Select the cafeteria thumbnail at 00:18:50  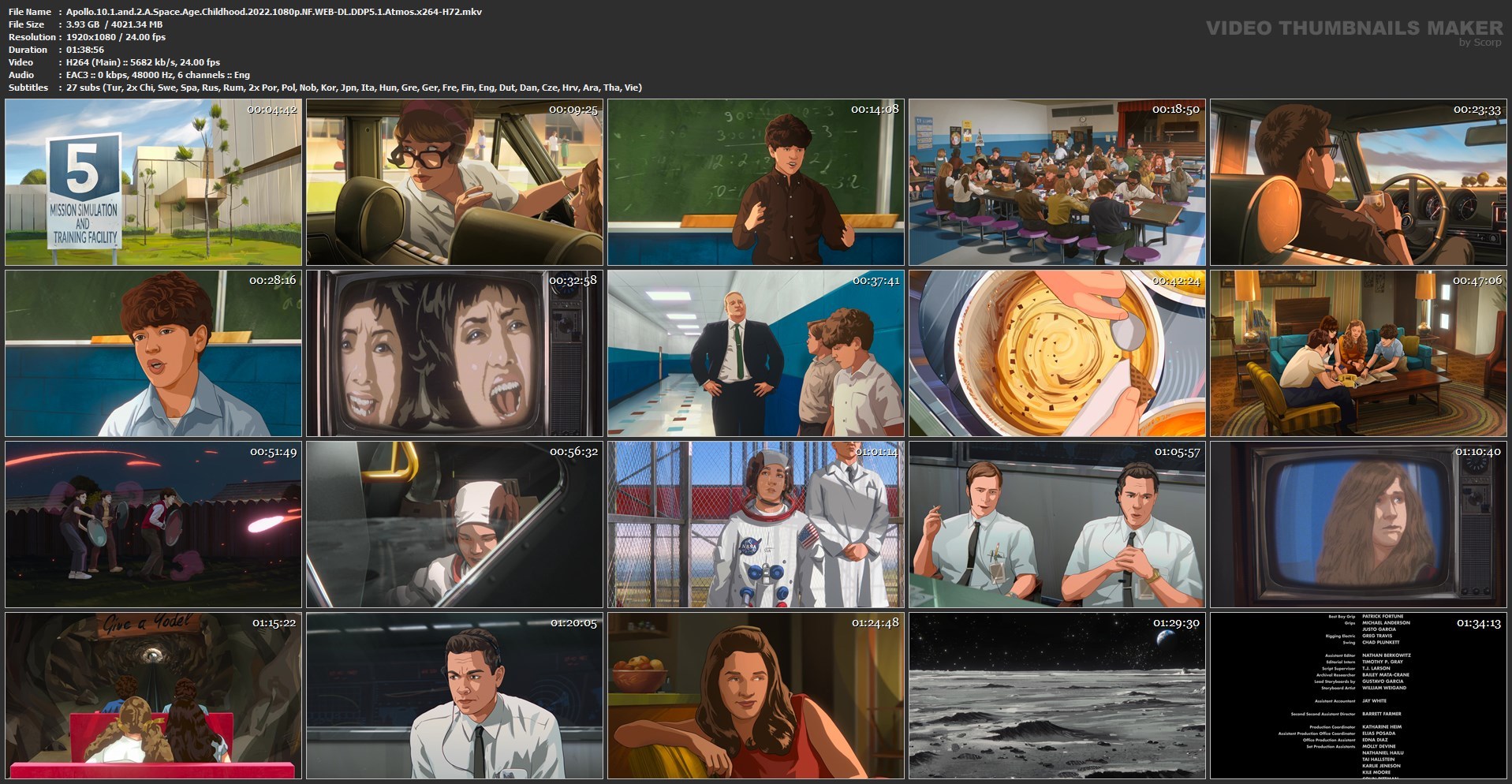pos(1057,182)
